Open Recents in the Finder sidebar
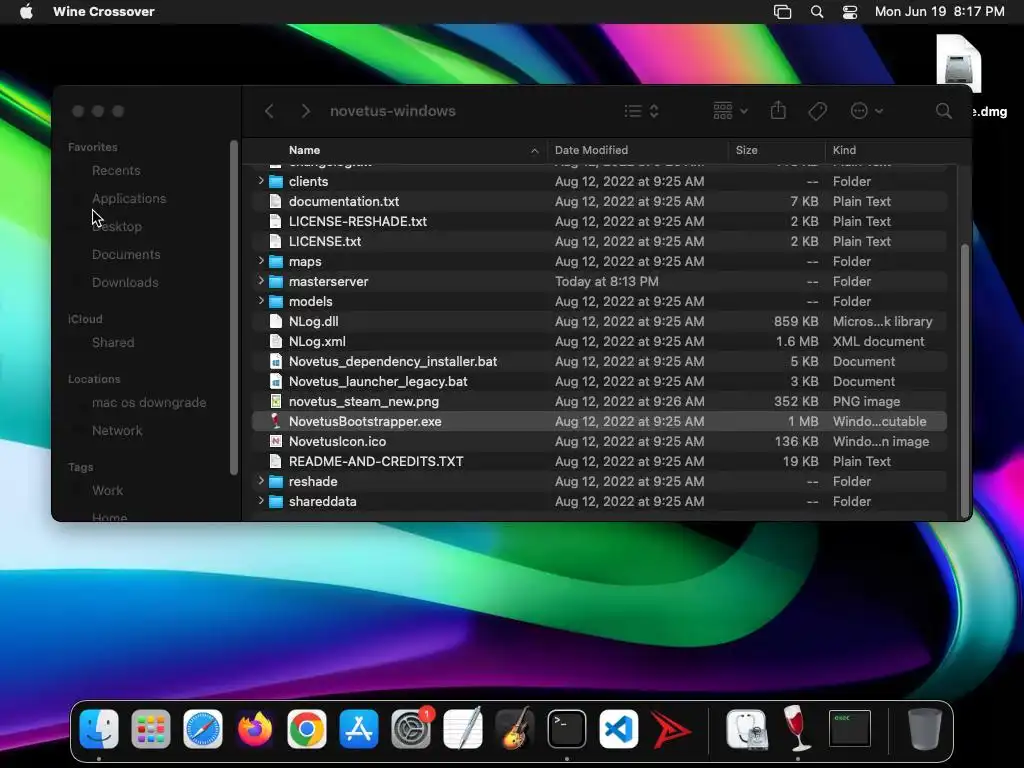Screen dimensions: 1024x768 [x=116, y=170]
